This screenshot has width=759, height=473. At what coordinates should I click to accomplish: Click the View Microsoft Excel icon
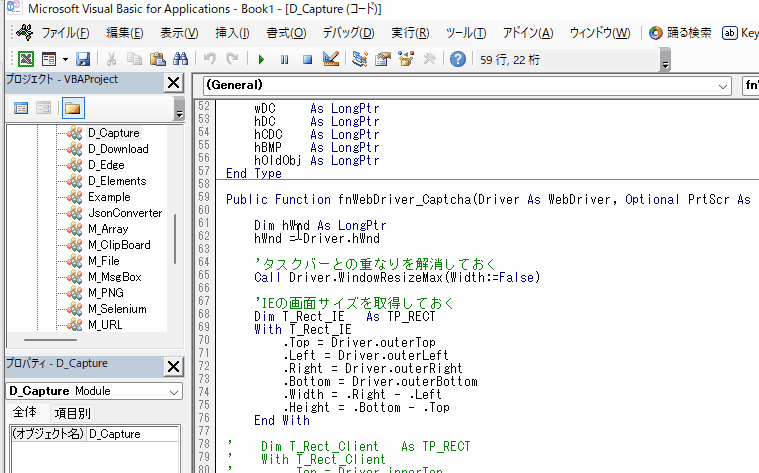pyautogui.click(x=26, y=60)
